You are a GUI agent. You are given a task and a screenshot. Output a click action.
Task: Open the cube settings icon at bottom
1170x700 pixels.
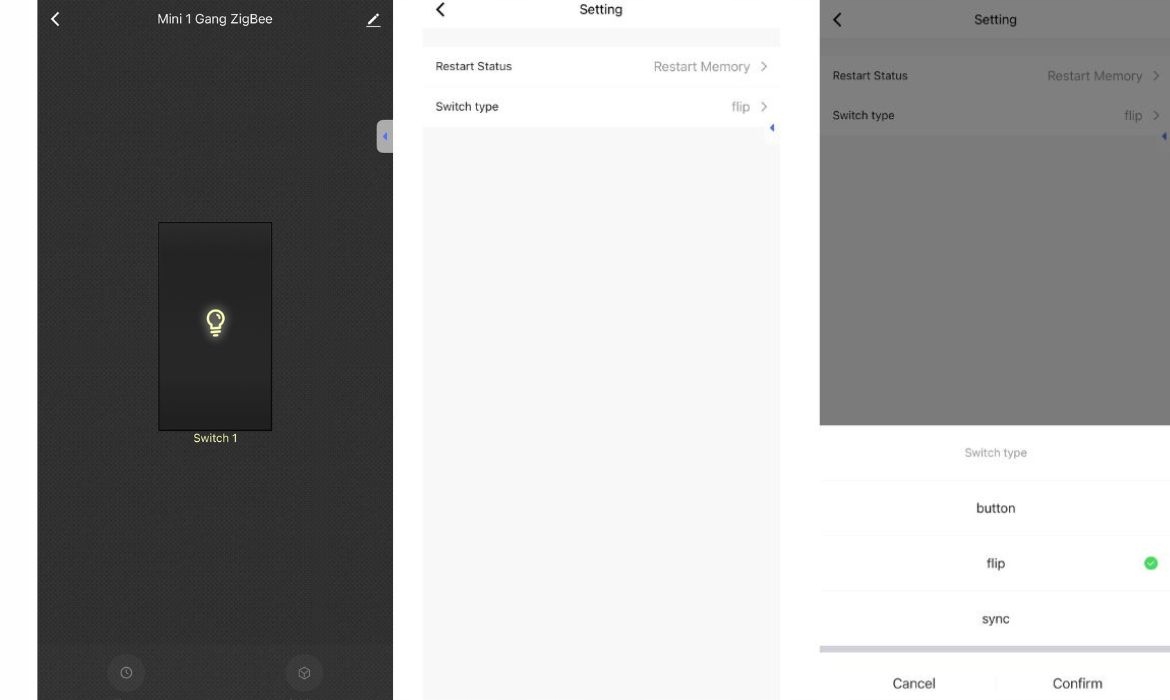pos(304,672)
